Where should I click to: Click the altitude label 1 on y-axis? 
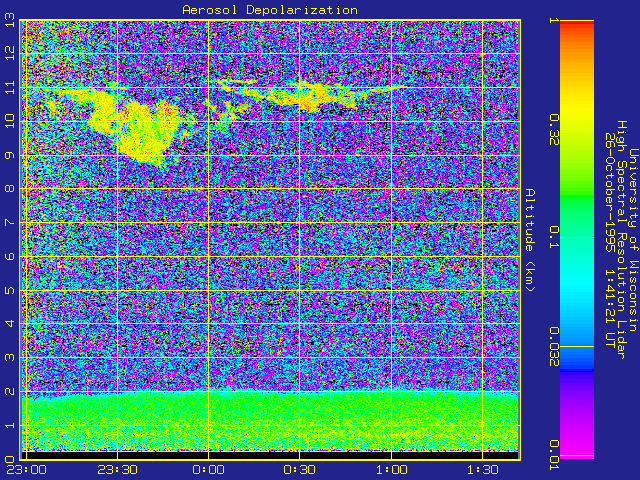point(10,425)
